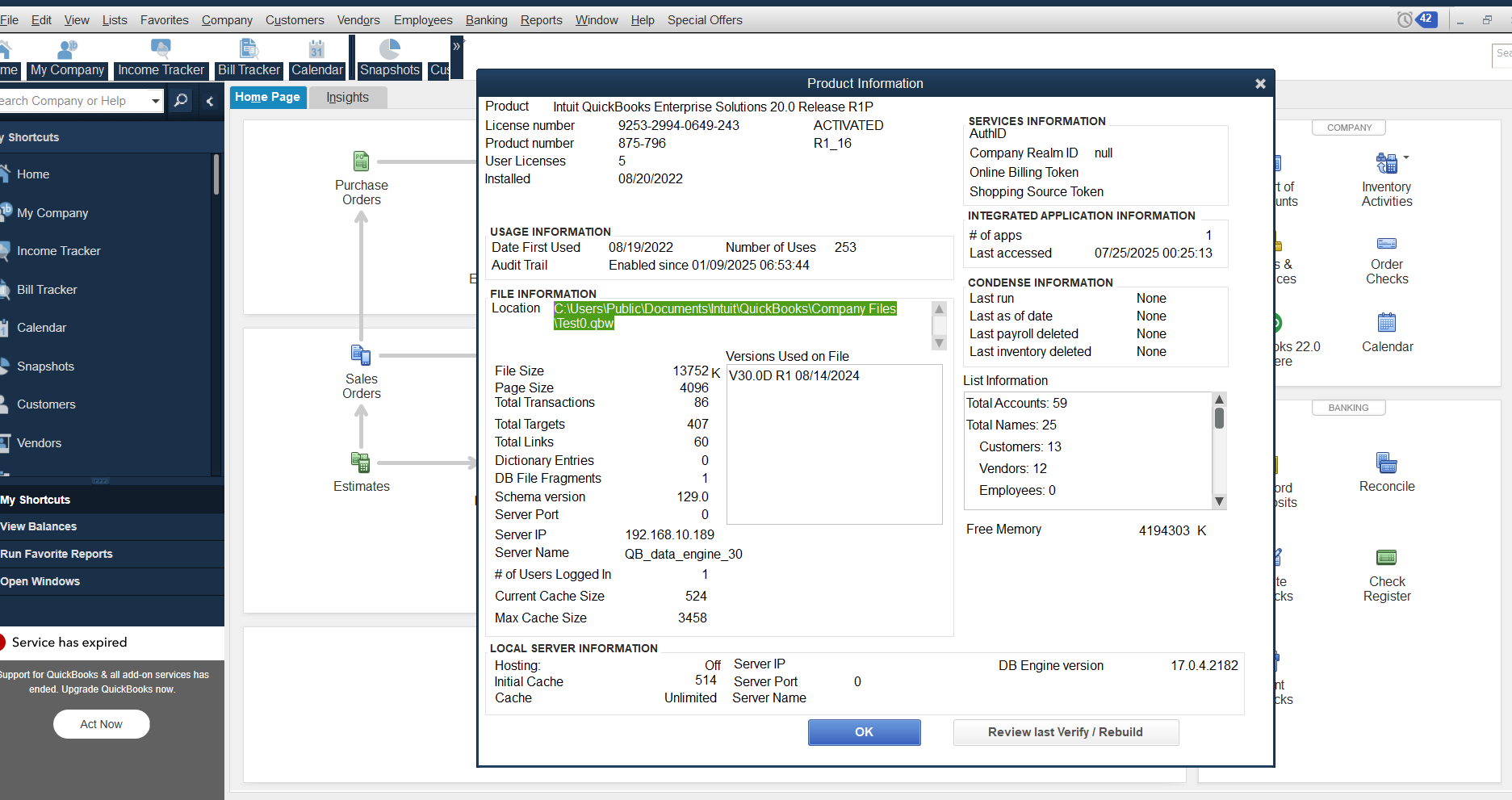Click the Estimates icon on the Home Page
This screenshot has height=800, width=1512.
click(x=361, y=463)
